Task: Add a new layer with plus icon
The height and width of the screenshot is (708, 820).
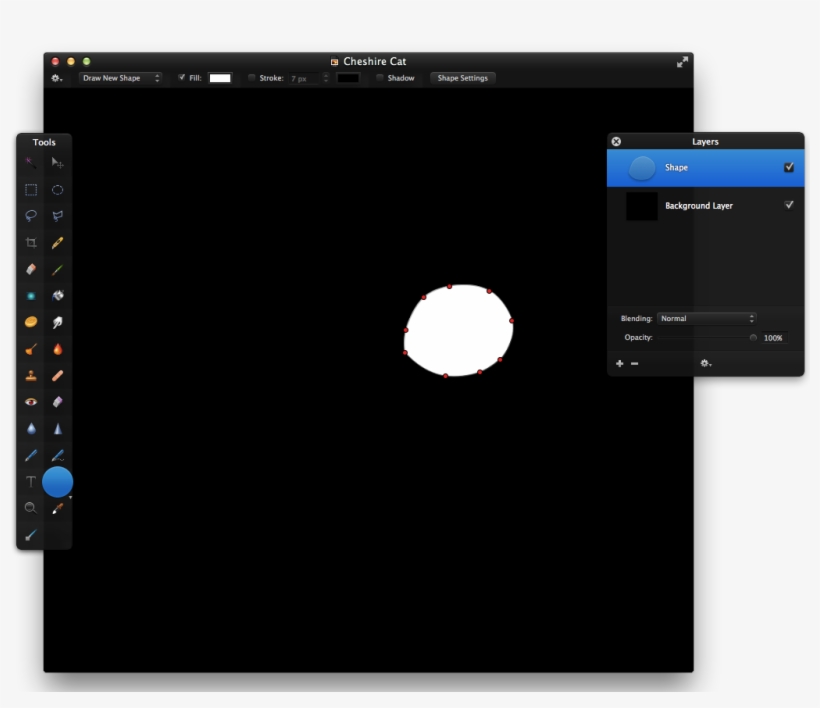Action: click(x=620, y=363)
